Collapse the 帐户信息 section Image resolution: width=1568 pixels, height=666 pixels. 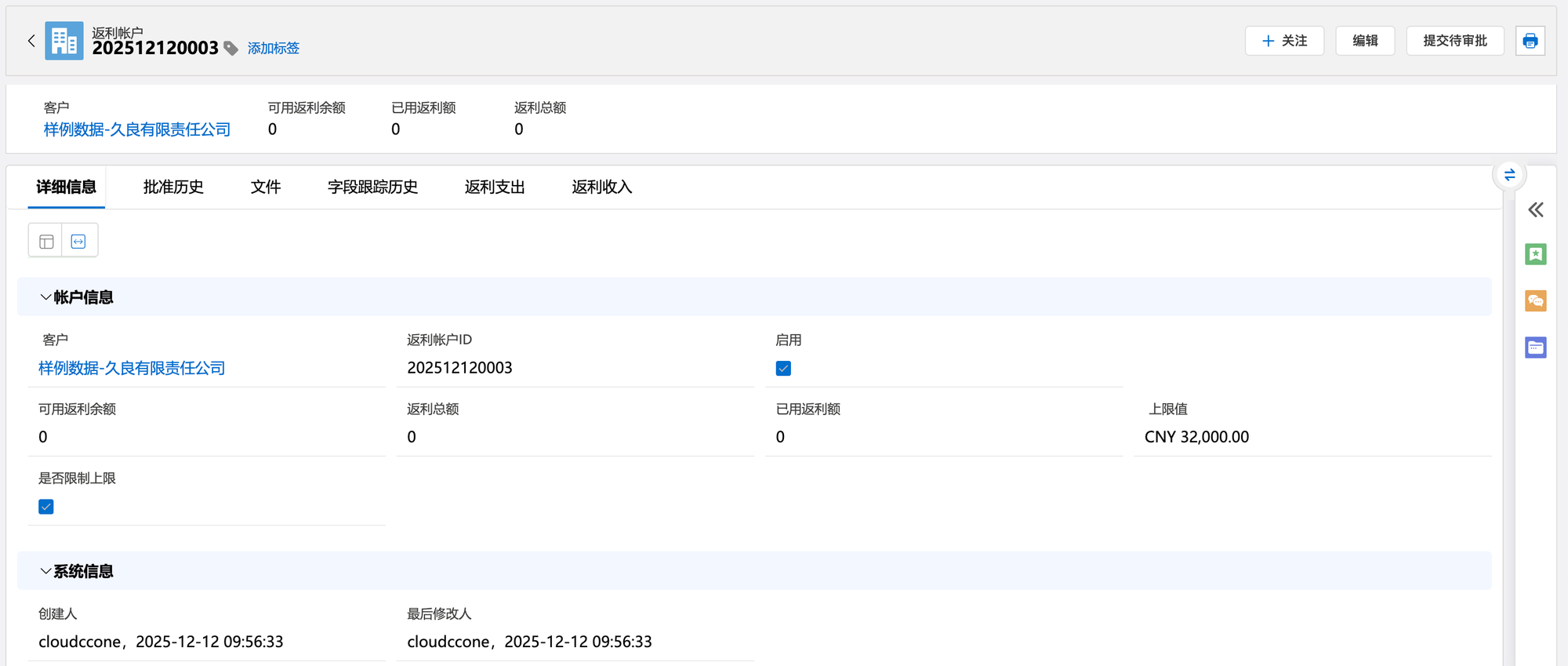coord(45,297)
